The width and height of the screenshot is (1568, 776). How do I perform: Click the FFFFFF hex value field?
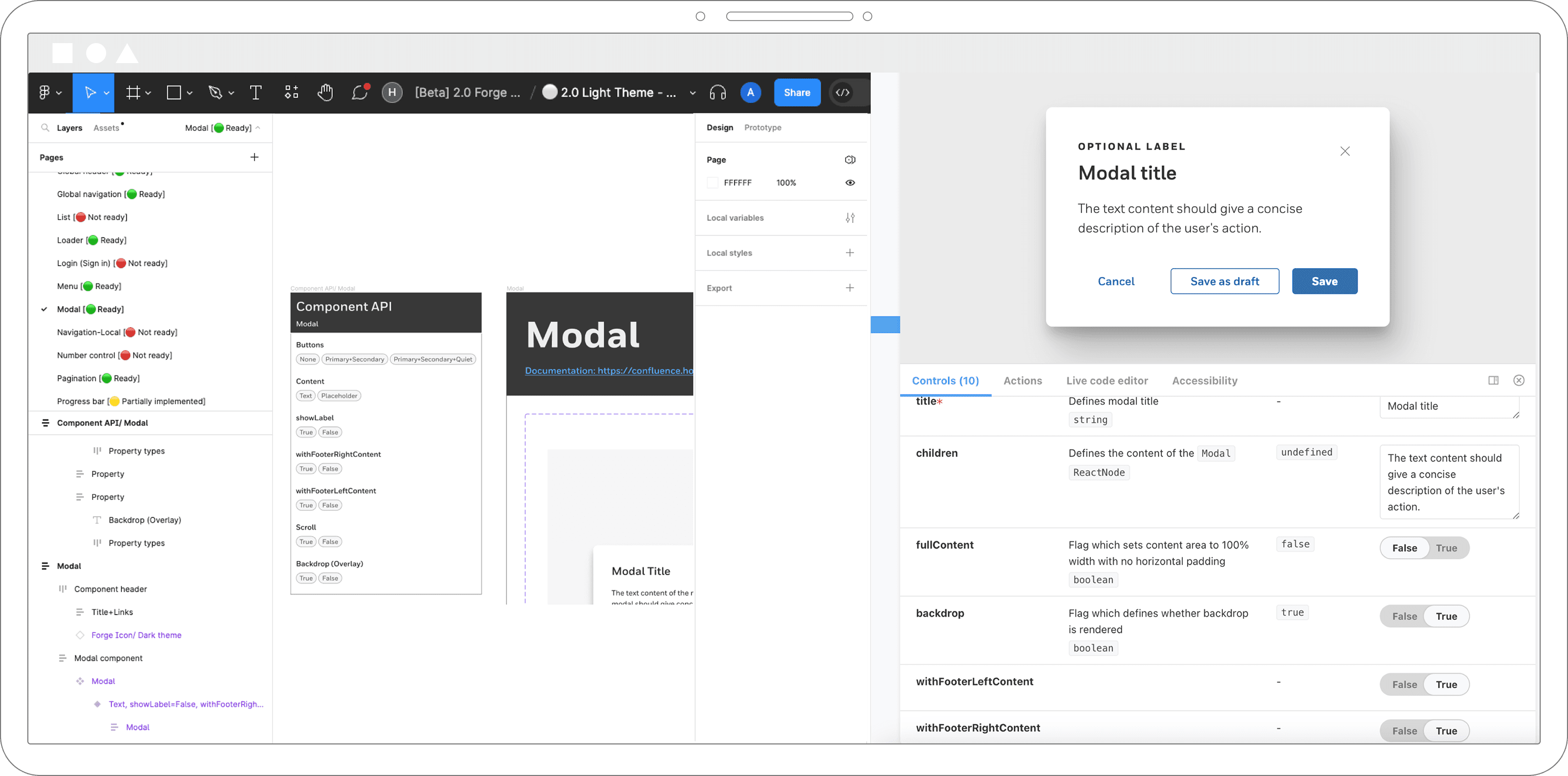738,183
